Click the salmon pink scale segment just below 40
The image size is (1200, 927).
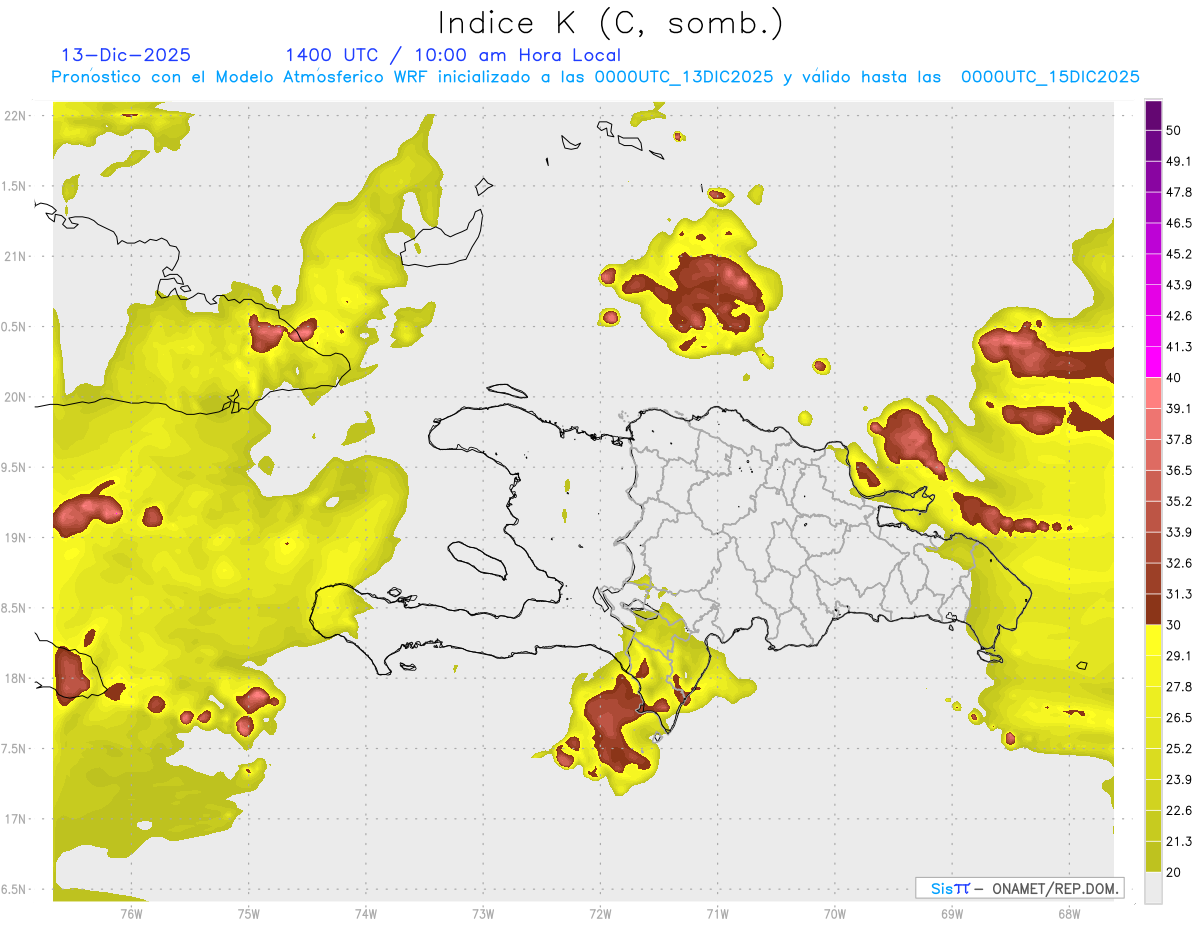1154,393
